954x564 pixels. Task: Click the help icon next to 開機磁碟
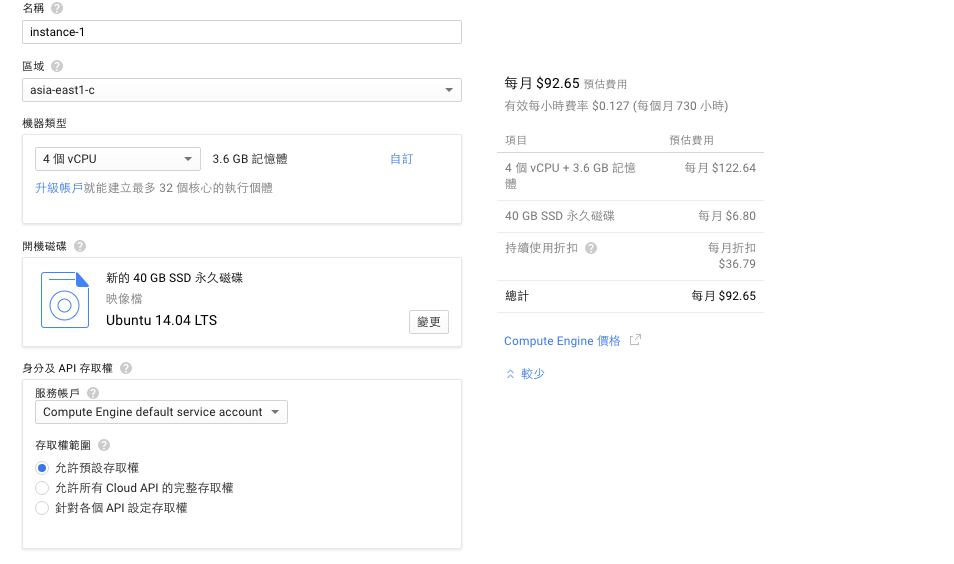(80, 246)
